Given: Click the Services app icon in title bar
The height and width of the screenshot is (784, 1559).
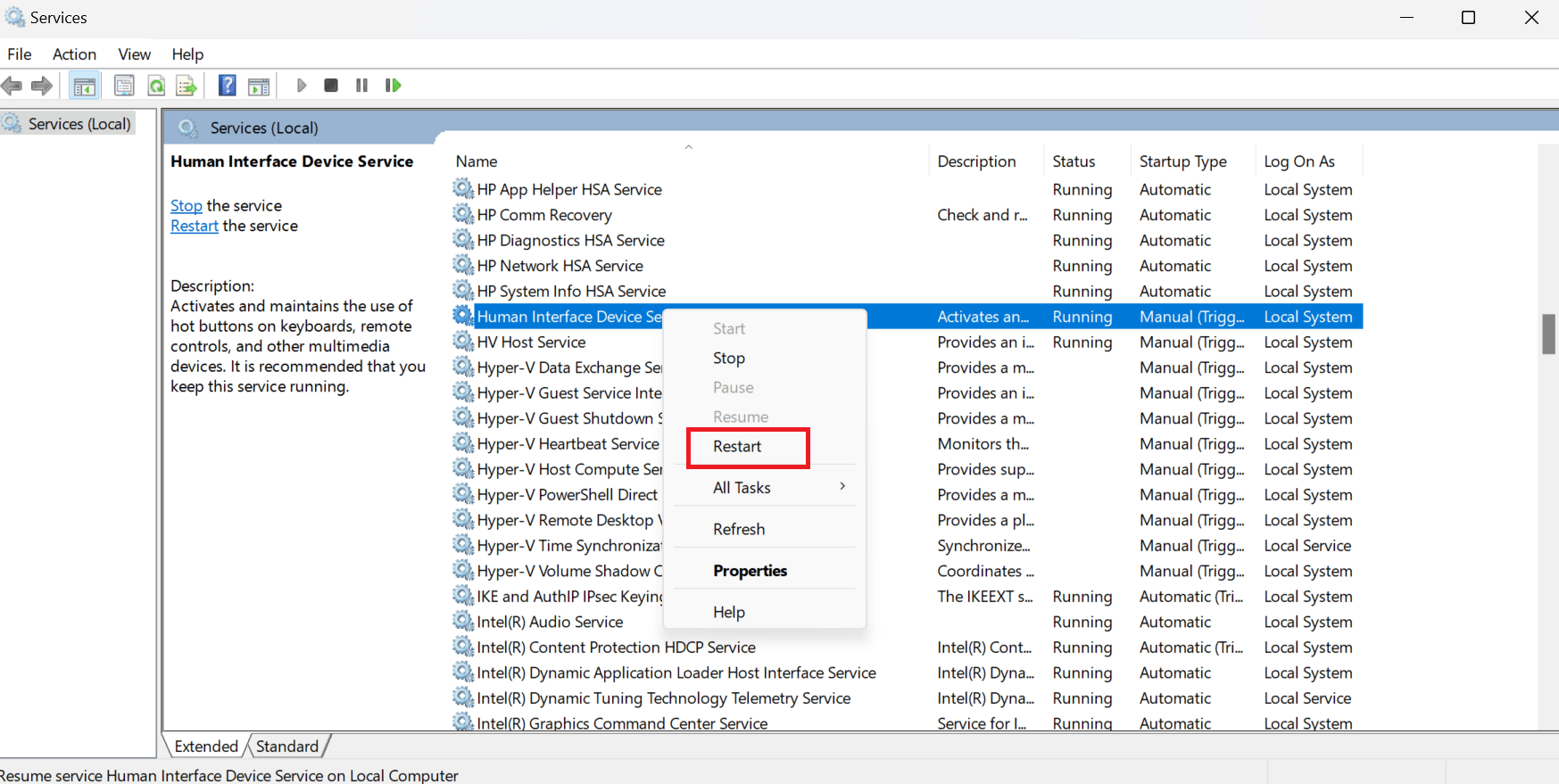Looking at the screenshot, I should click(x=15, y=17).
